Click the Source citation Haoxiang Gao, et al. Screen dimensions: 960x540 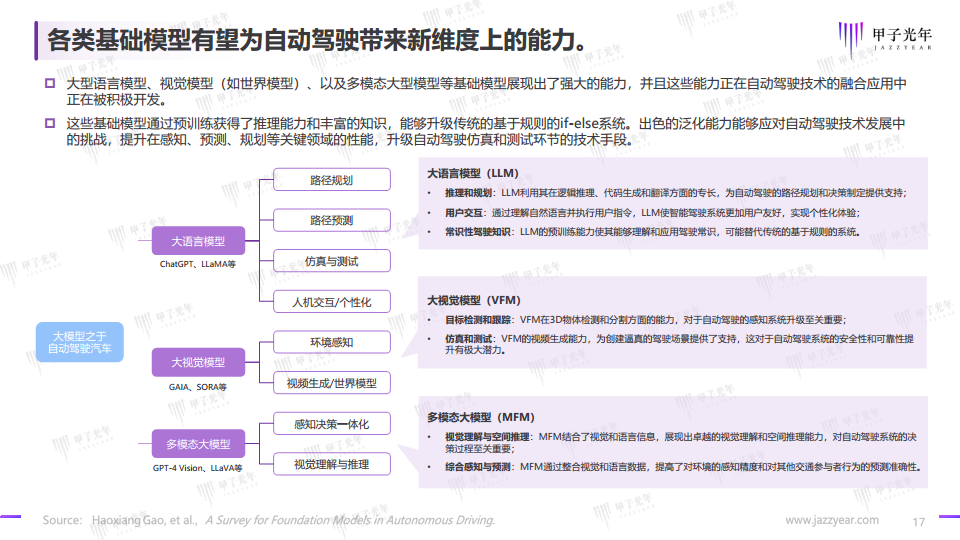point(269,520)
